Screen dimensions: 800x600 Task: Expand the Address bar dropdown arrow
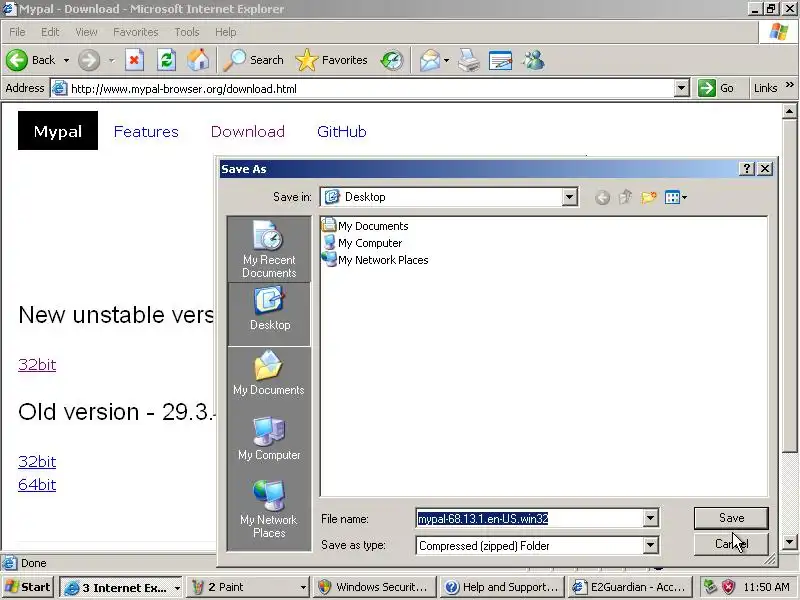[682, 88]
